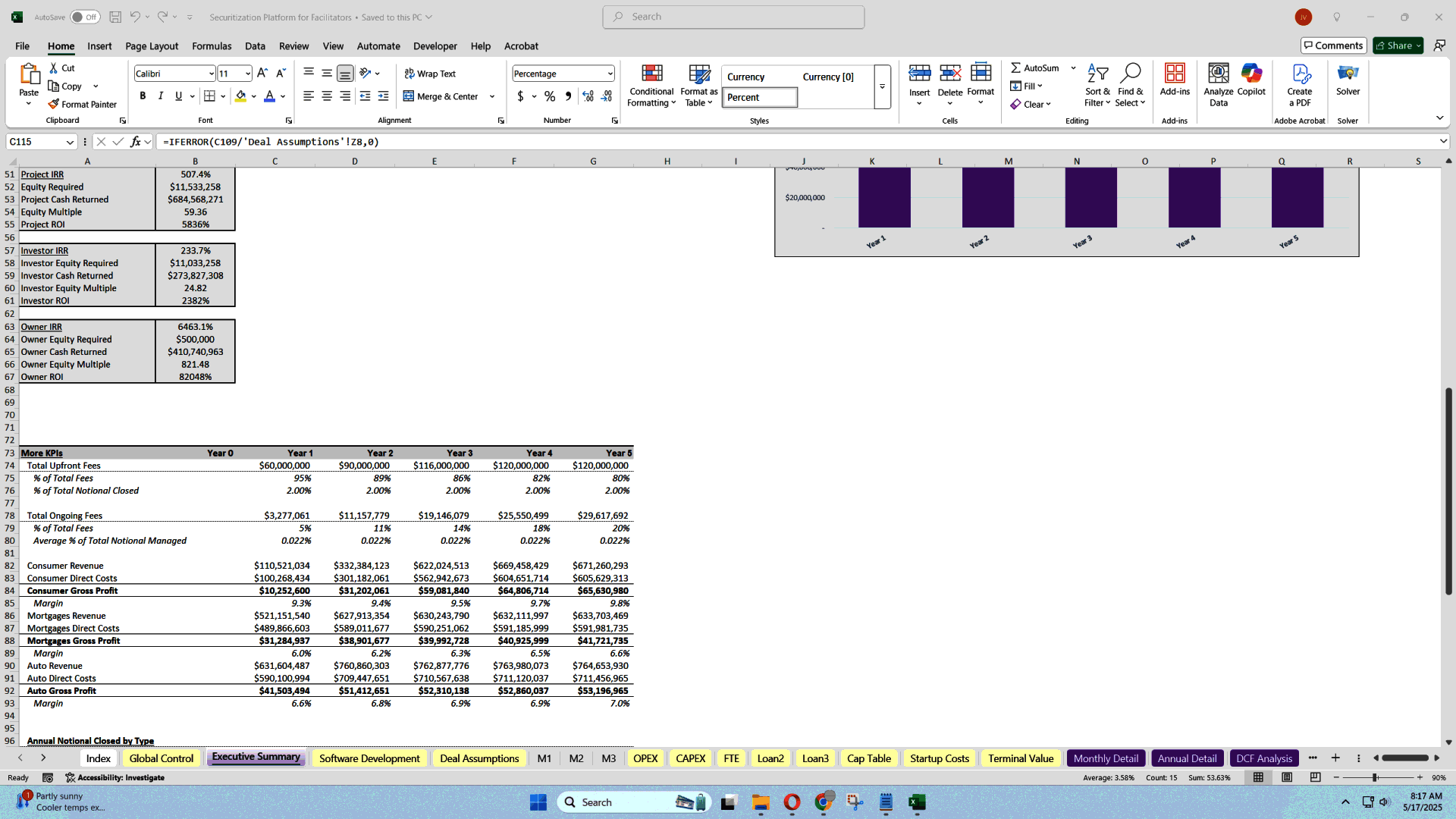Expand the formula bar

click(1442, 142)
